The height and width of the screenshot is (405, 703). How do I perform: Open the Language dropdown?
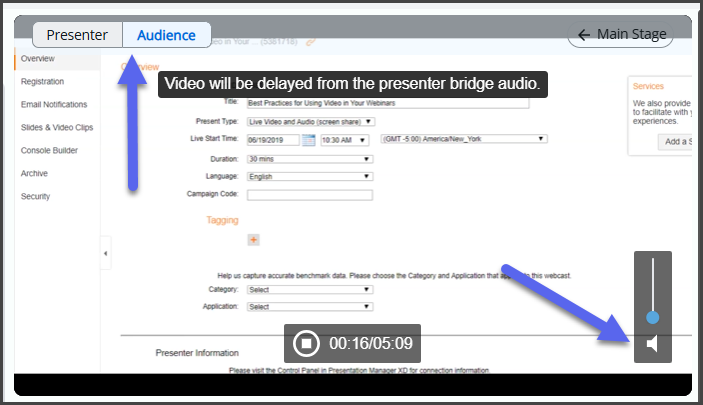pos(310,177)
